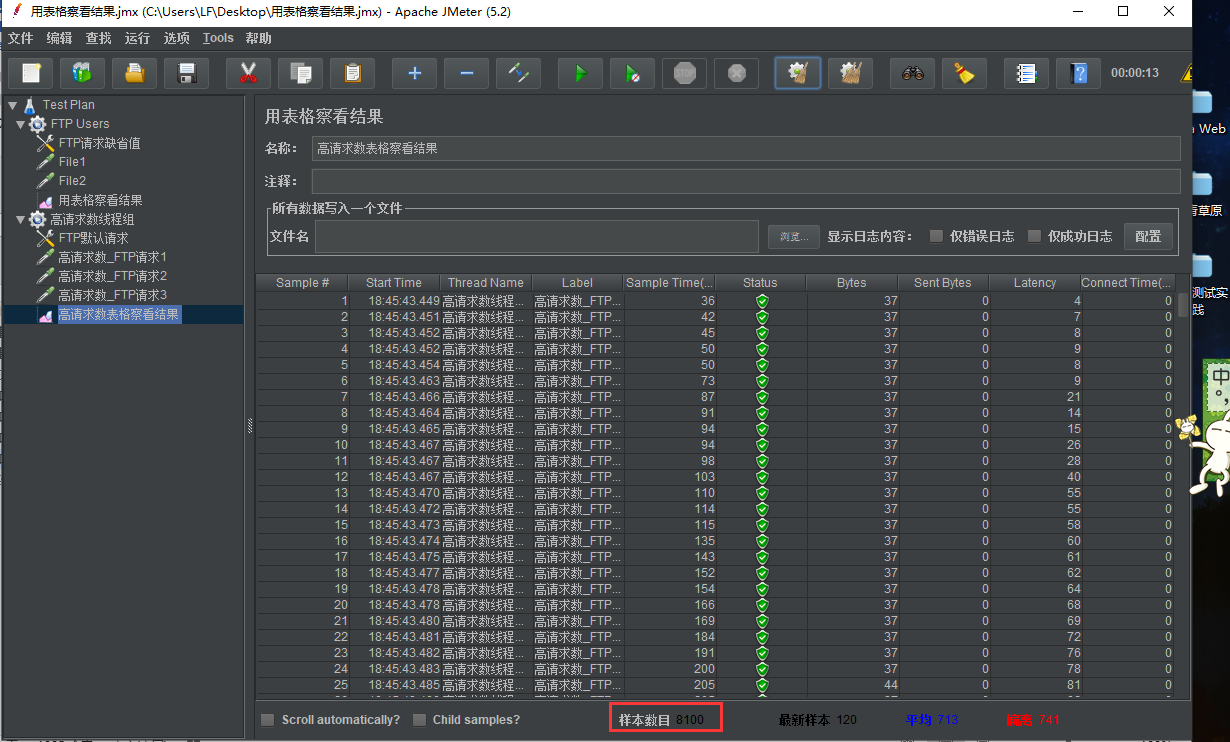Enable 仅成功日志 checkbox
The height and width of the screenshot is (742, 1230).
coord(1034,236)
